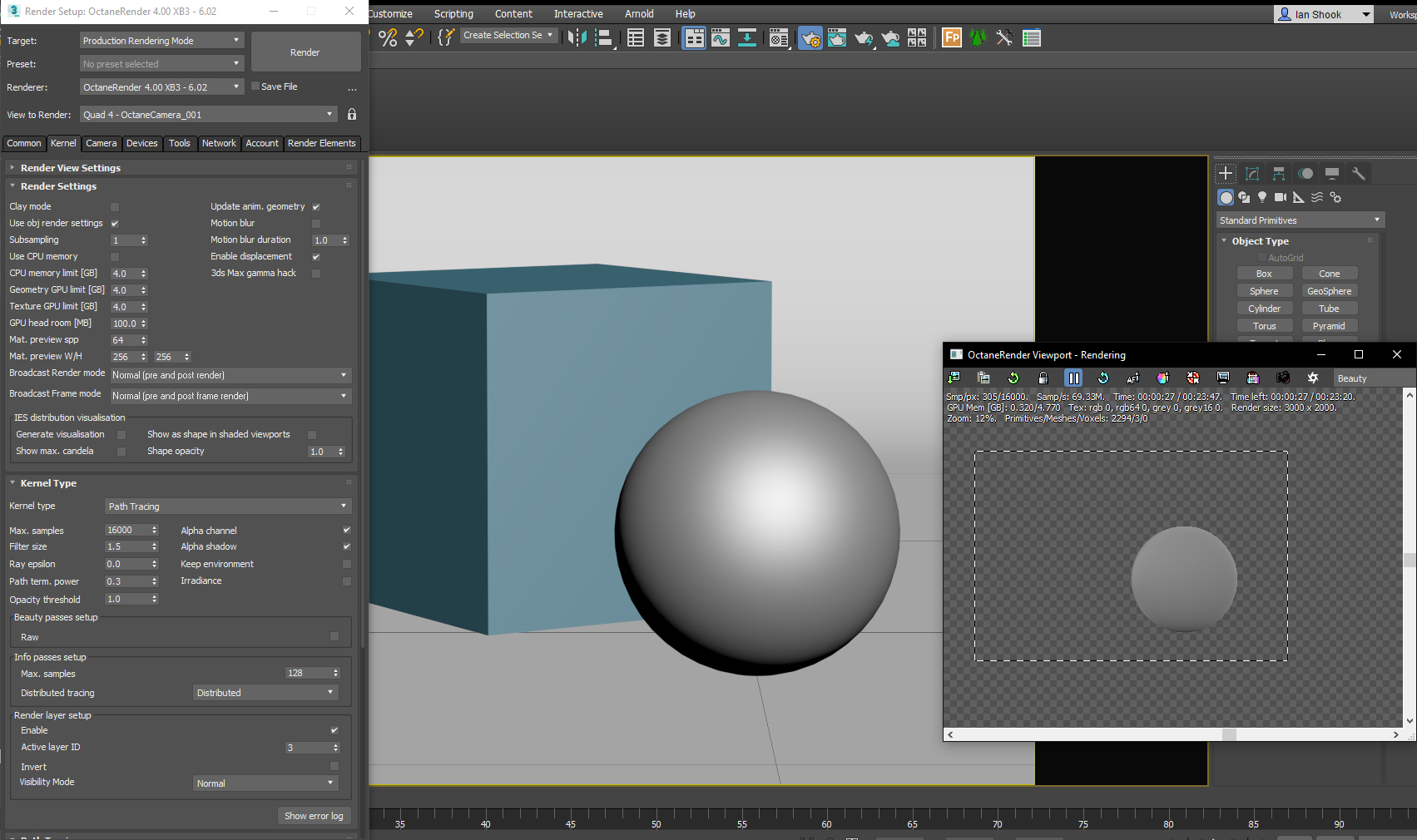The width and height of the screenshot is (1417, 840).
Task: Uncheck the Alpha channel checkbox
Action: 347,531
